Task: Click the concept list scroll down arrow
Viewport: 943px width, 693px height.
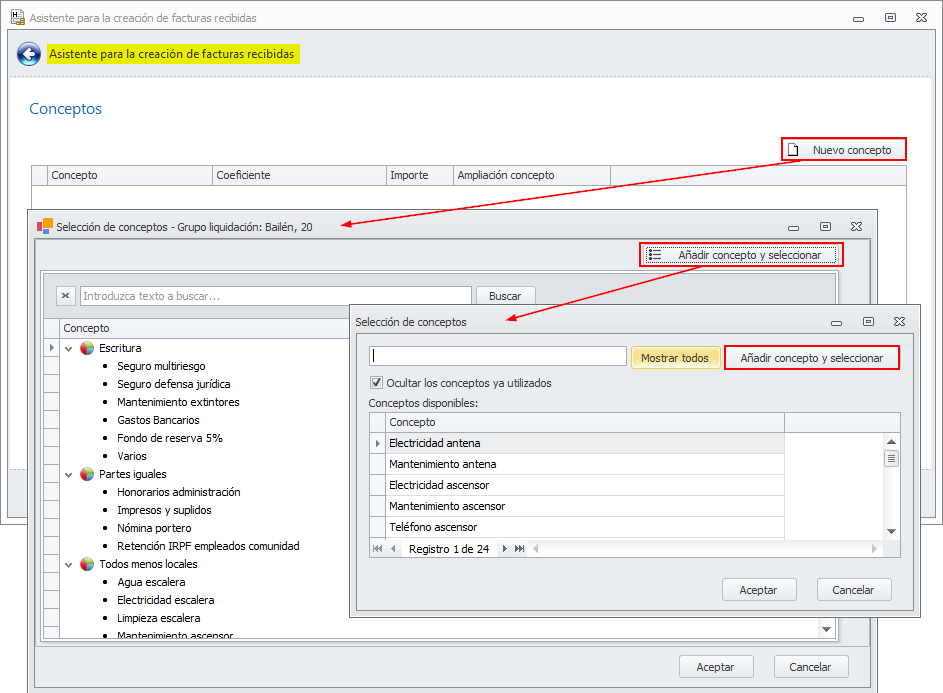Action: pos(891,531)
